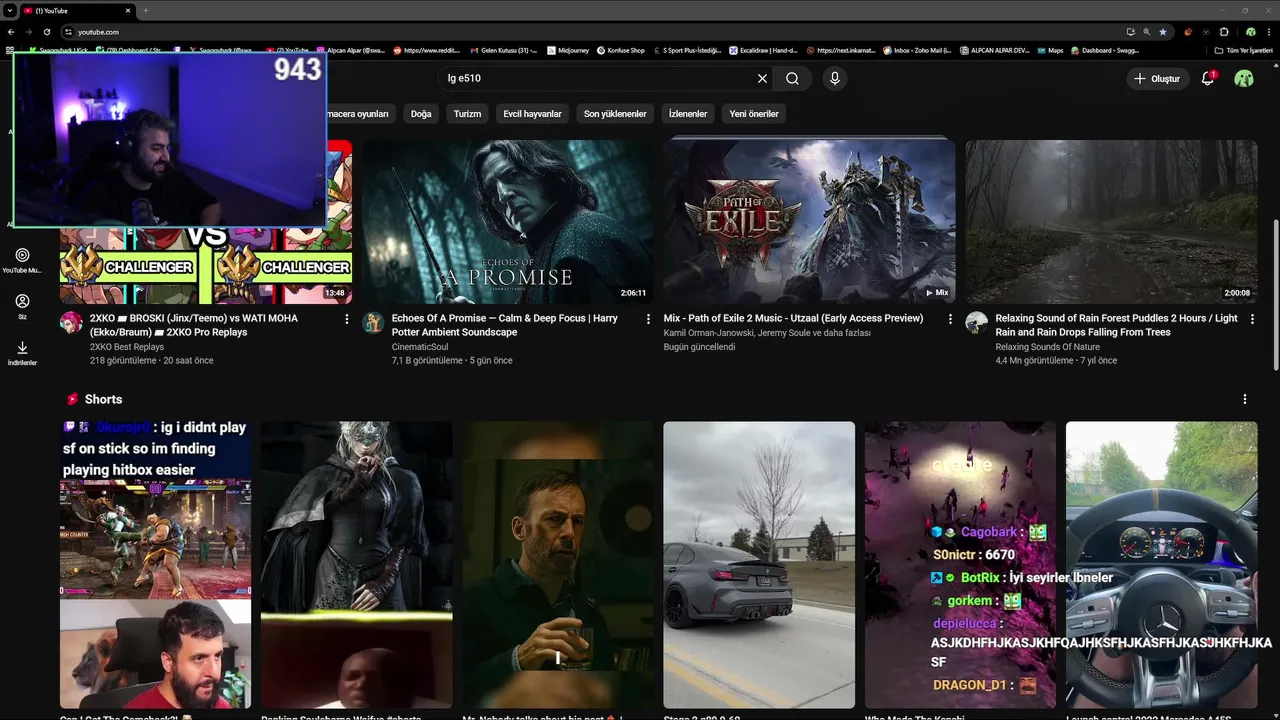Screen dimensions: 1280x720
Task: Open the Path of Exile 2 mix thumbnail
Action: pos(809,221)
